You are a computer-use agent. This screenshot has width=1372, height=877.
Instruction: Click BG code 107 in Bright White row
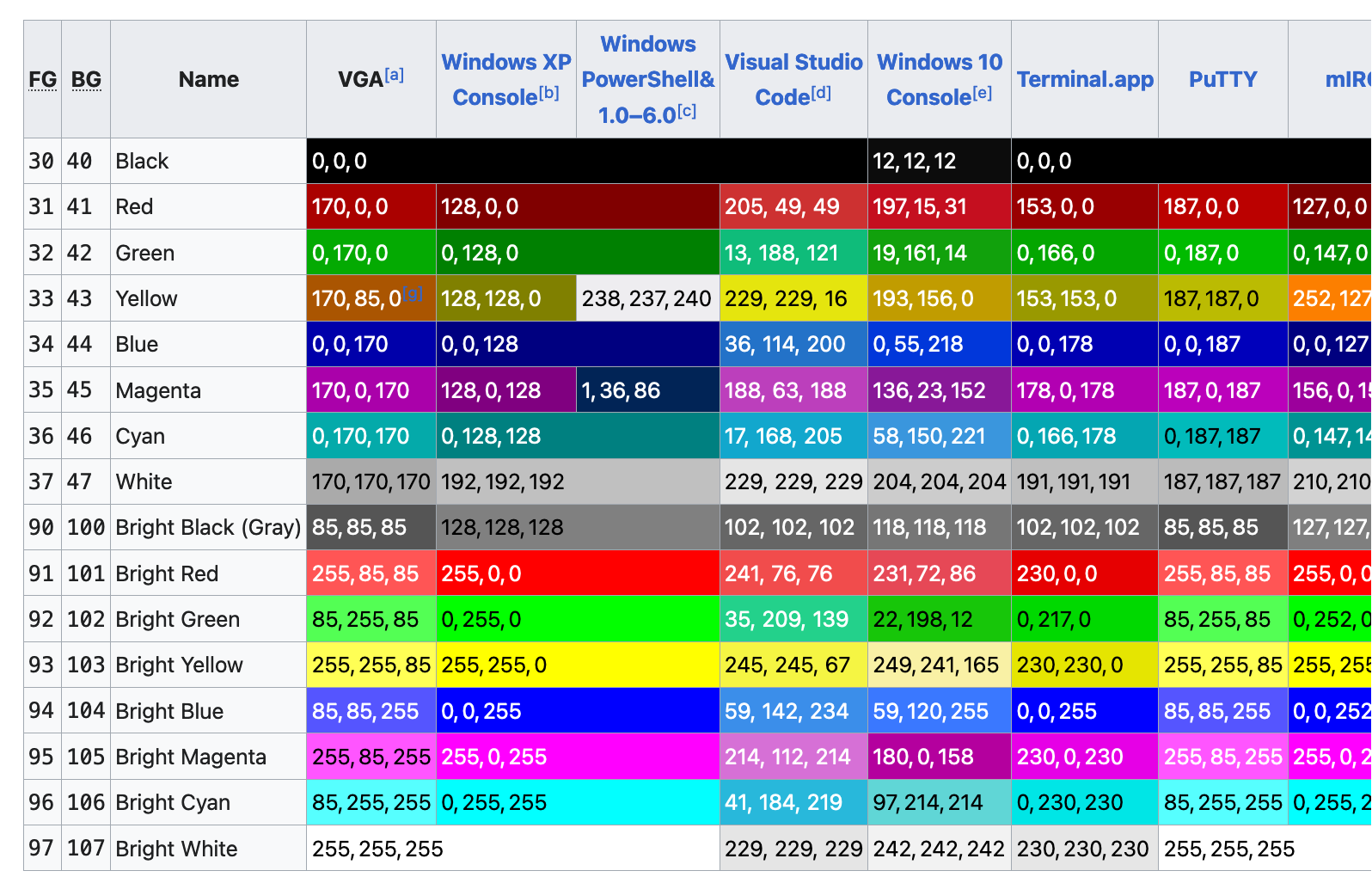[86, 849]
